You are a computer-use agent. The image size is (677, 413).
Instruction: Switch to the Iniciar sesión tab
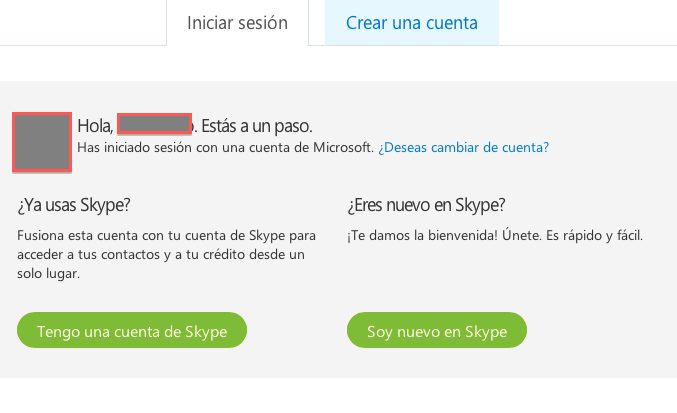point(237,22)
